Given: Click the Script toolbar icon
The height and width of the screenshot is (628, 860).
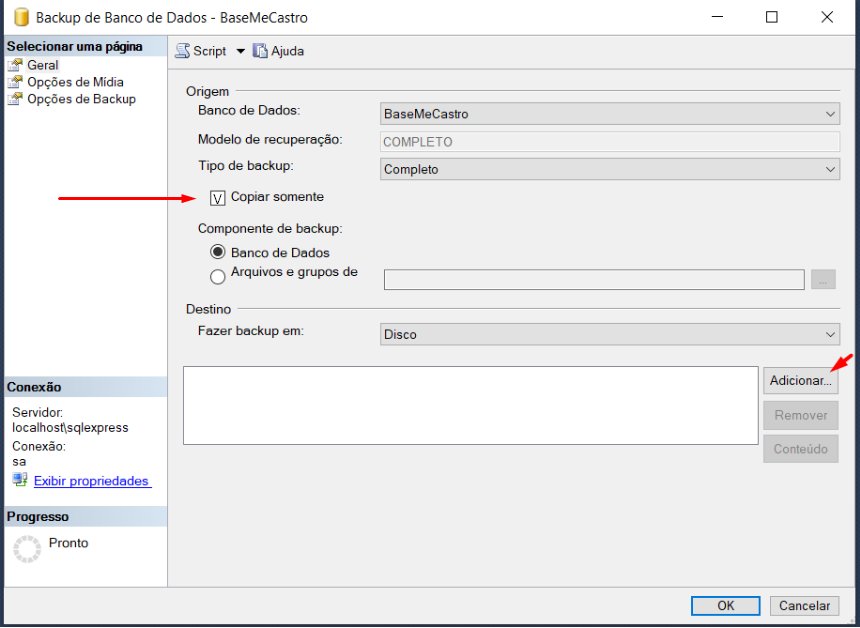Looking at the screenshot, I should pyautogui.click(x=183, y=51).
